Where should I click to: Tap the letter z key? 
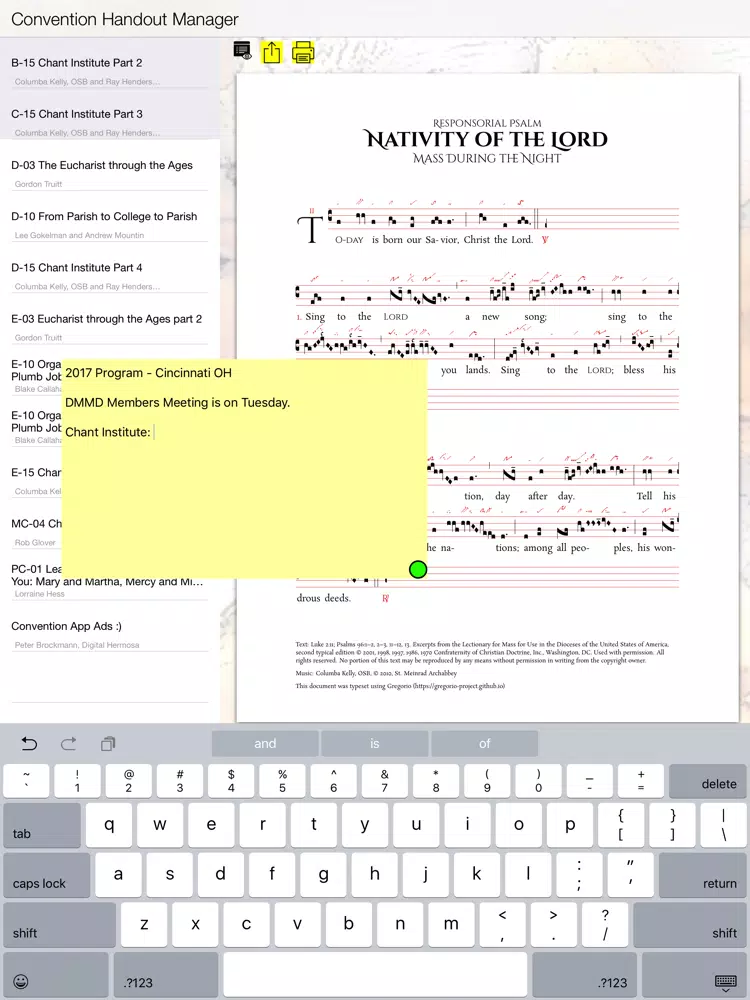pyautogui.click(x=144, y=924)
